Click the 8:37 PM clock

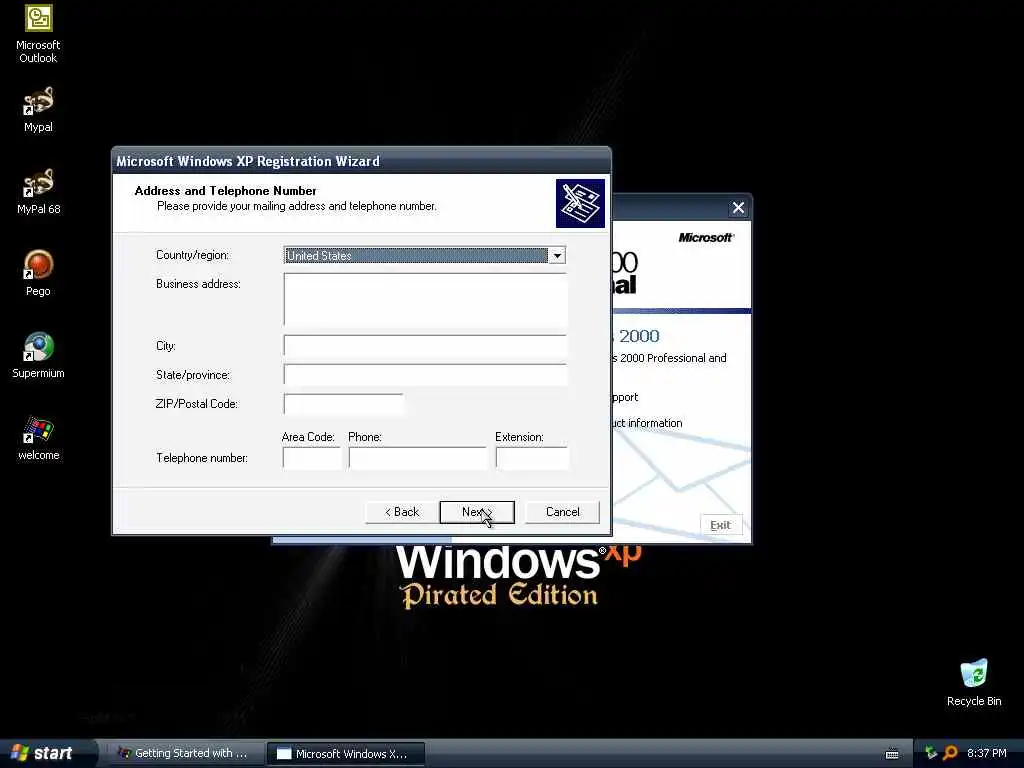coord(986,753)
